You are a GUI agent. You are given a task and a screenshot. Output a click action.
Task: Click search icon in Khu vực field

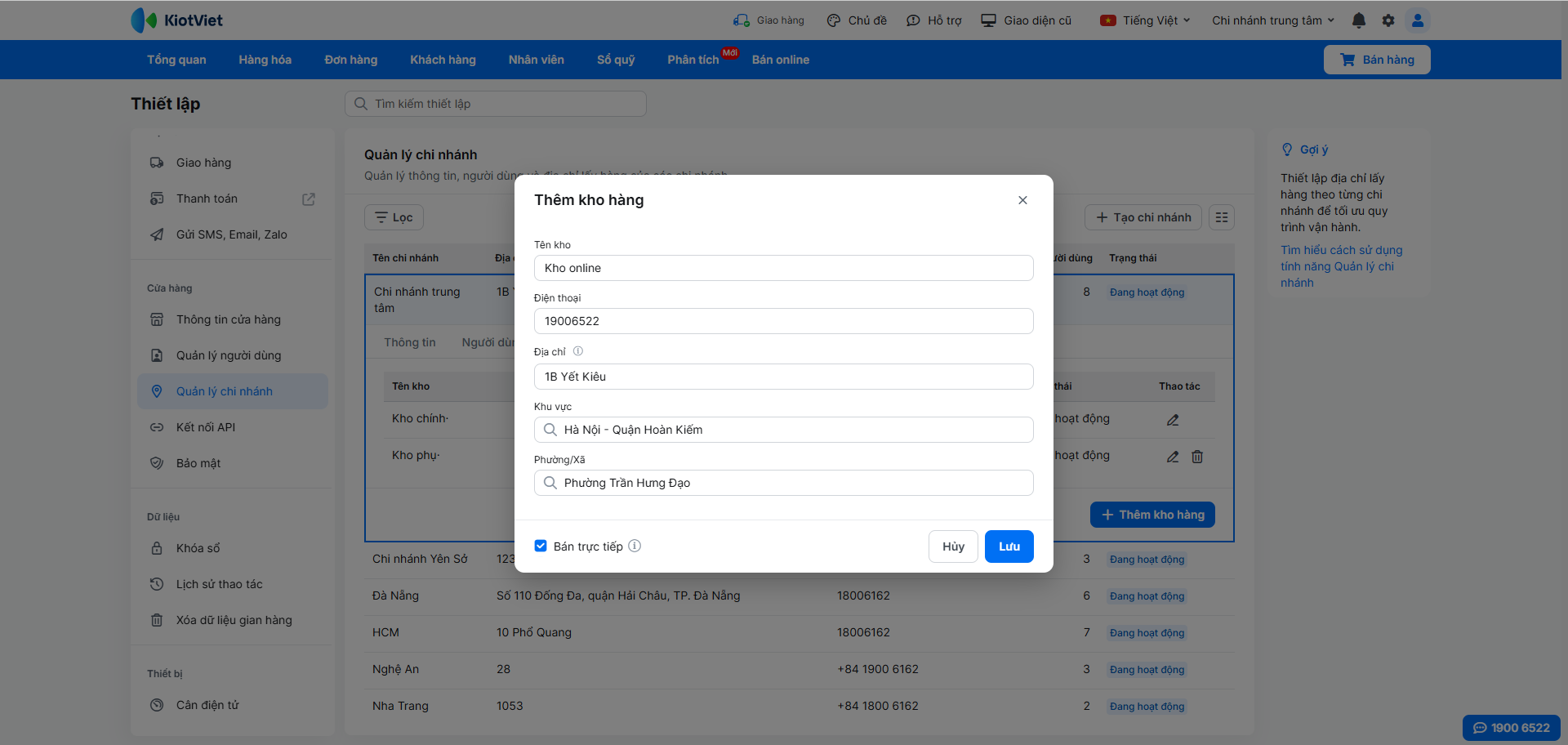click(x=550, y=430)
